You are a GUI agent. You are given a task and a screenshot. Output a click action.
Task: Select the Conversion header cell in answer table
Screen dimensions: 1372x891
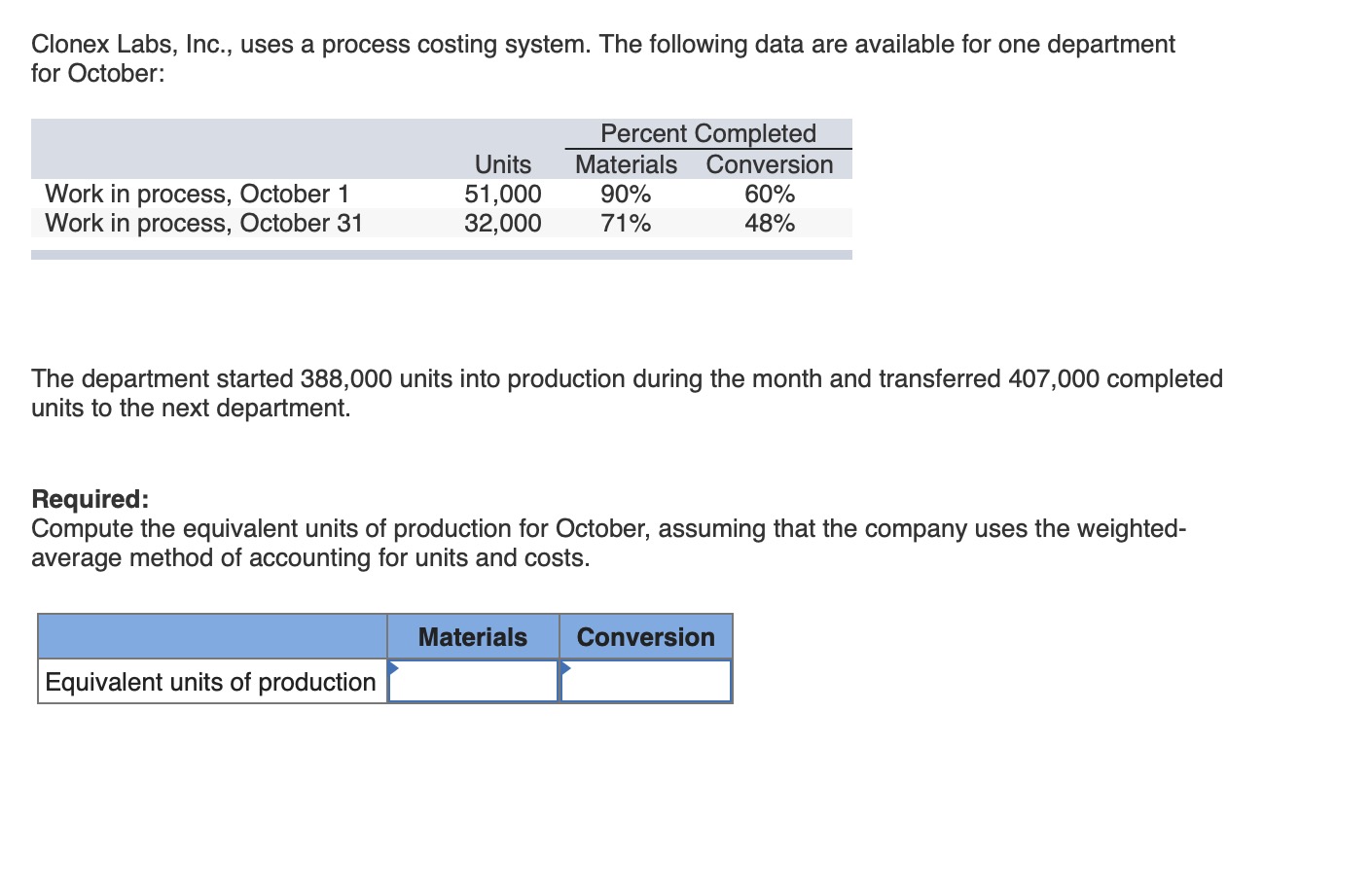pos(645,636)
